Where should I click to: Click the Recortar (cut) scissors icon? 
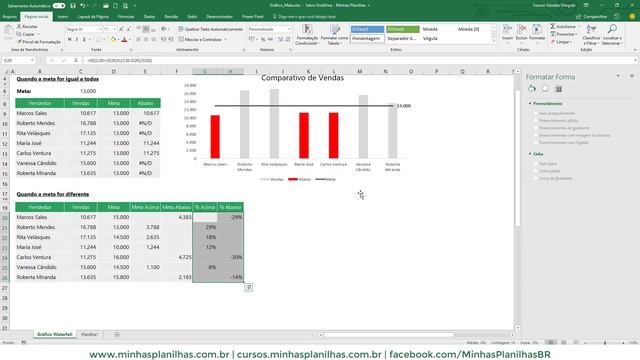click(x=19, y=26)
